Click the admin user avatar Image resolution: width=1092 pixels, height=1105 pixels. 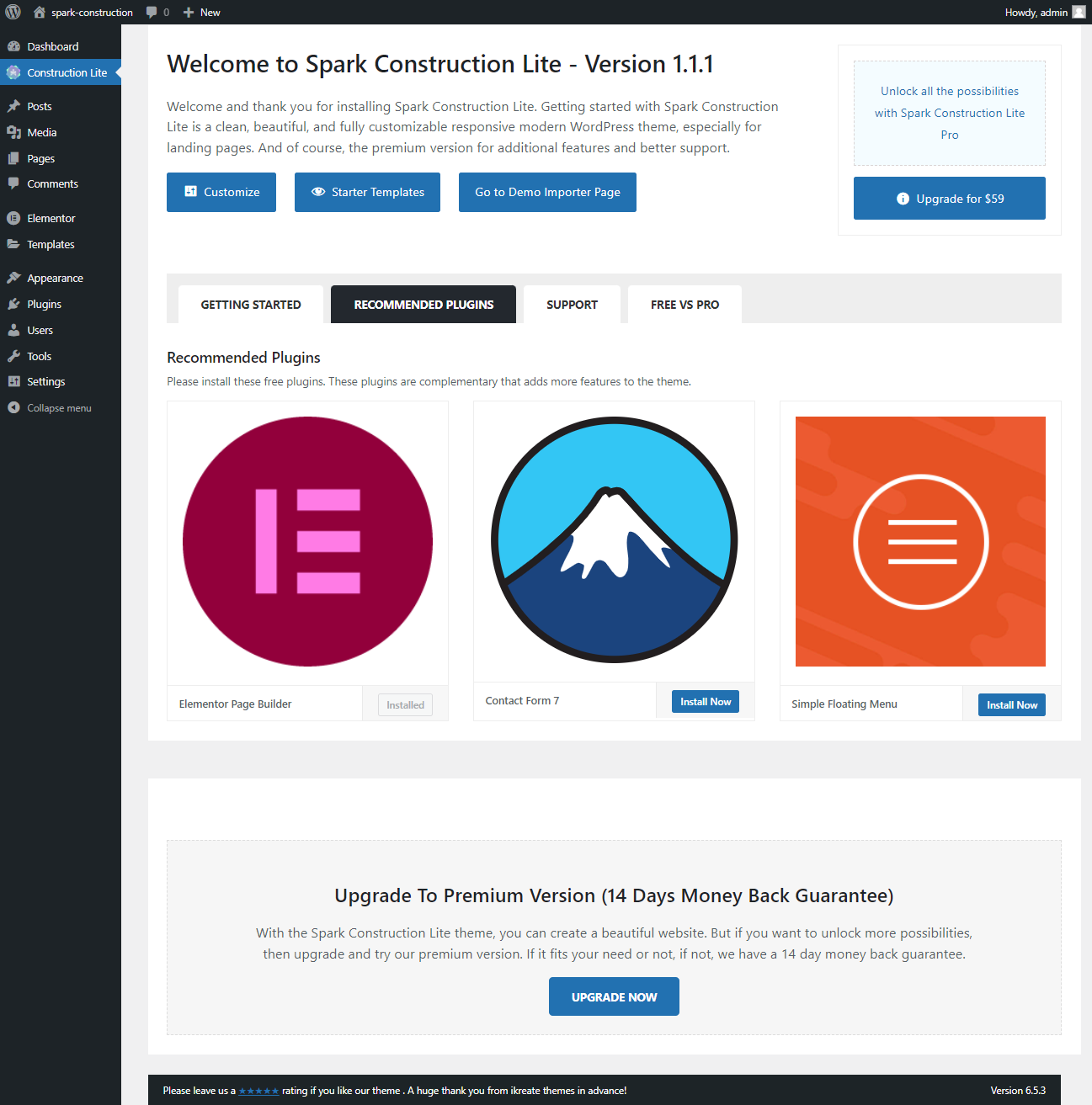[x=1079, y=12]
